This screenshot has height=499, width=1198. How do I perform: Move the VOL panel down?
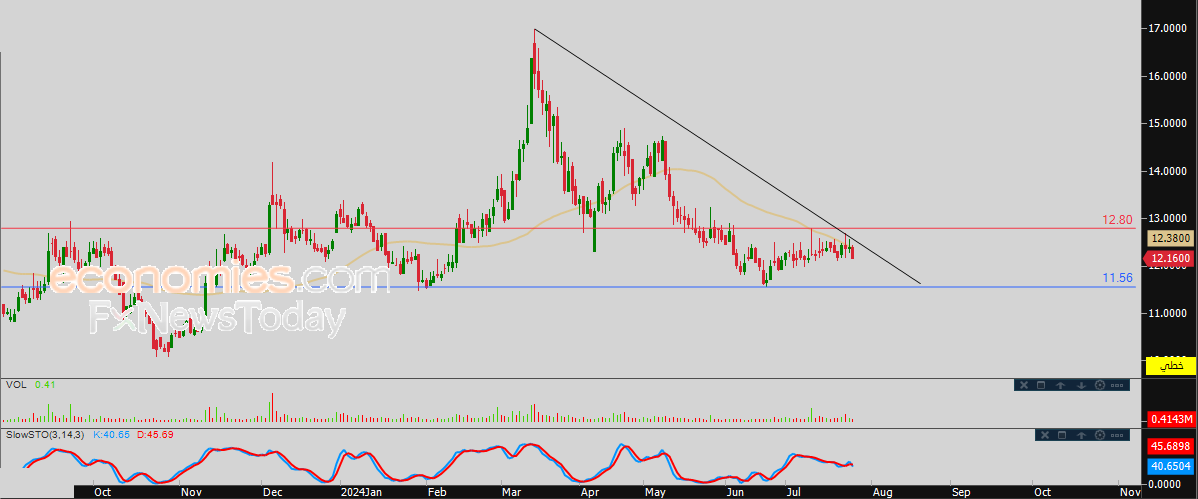1081,385
